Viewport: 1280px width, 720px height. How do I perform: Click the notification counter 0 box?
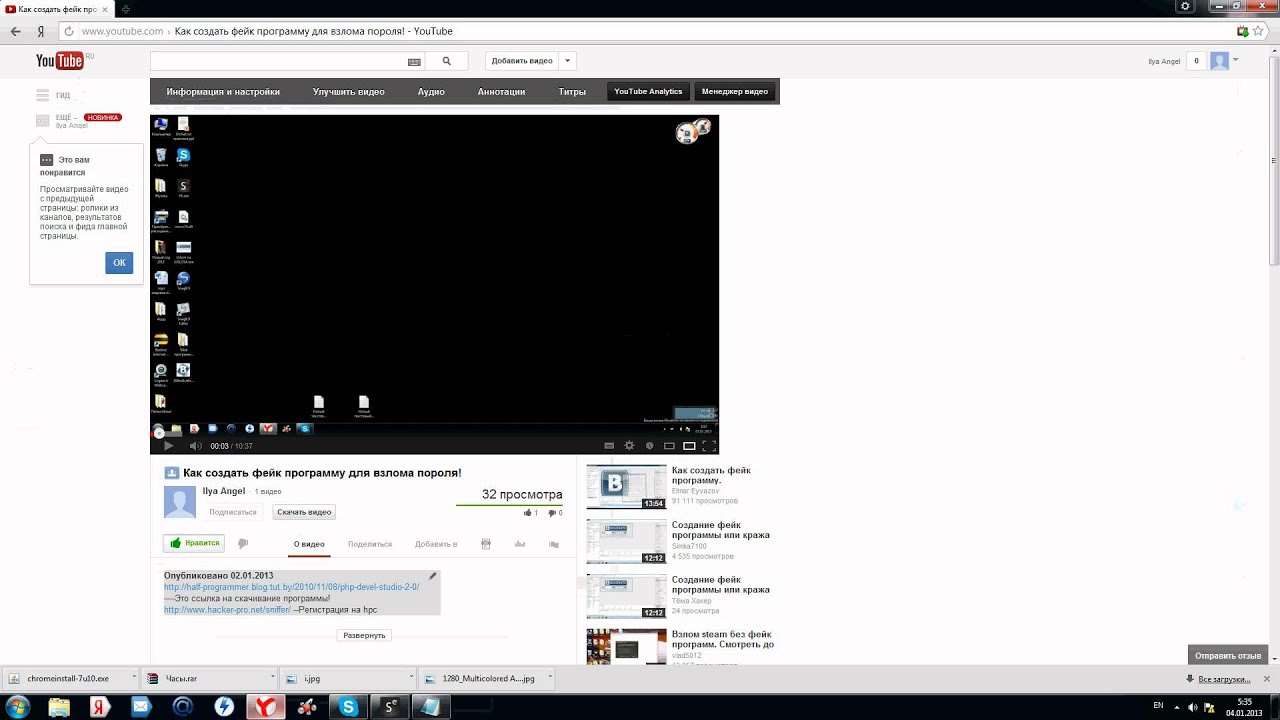1196,61
